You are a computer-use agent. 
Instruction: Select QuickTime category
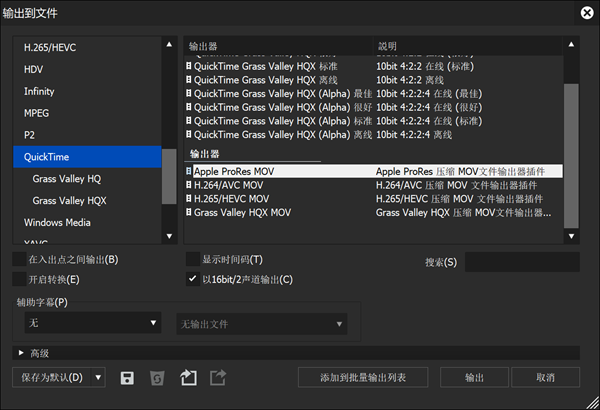point(87,157)
